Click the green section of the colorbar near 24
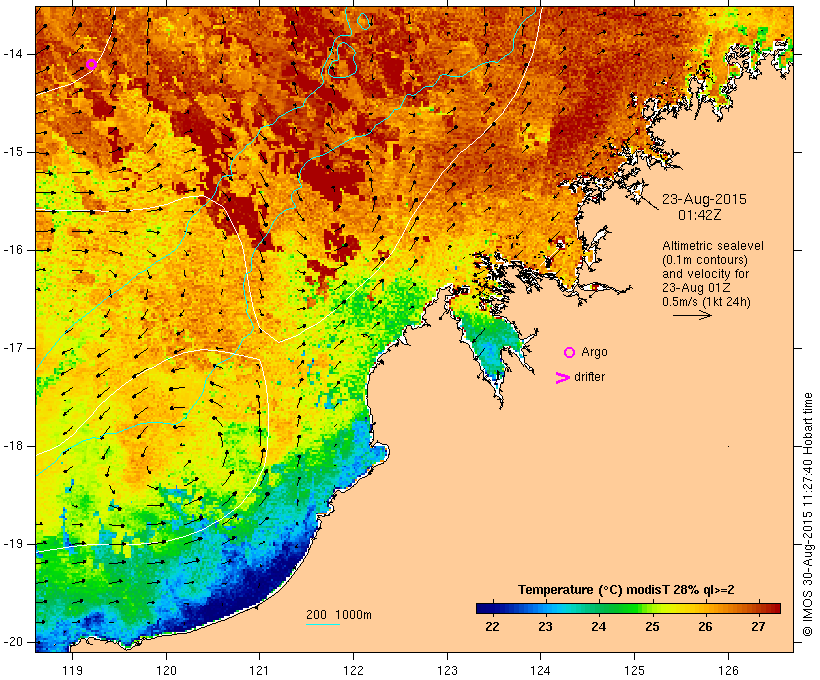Viewport: 820px width, 680px height. point(599,608)
